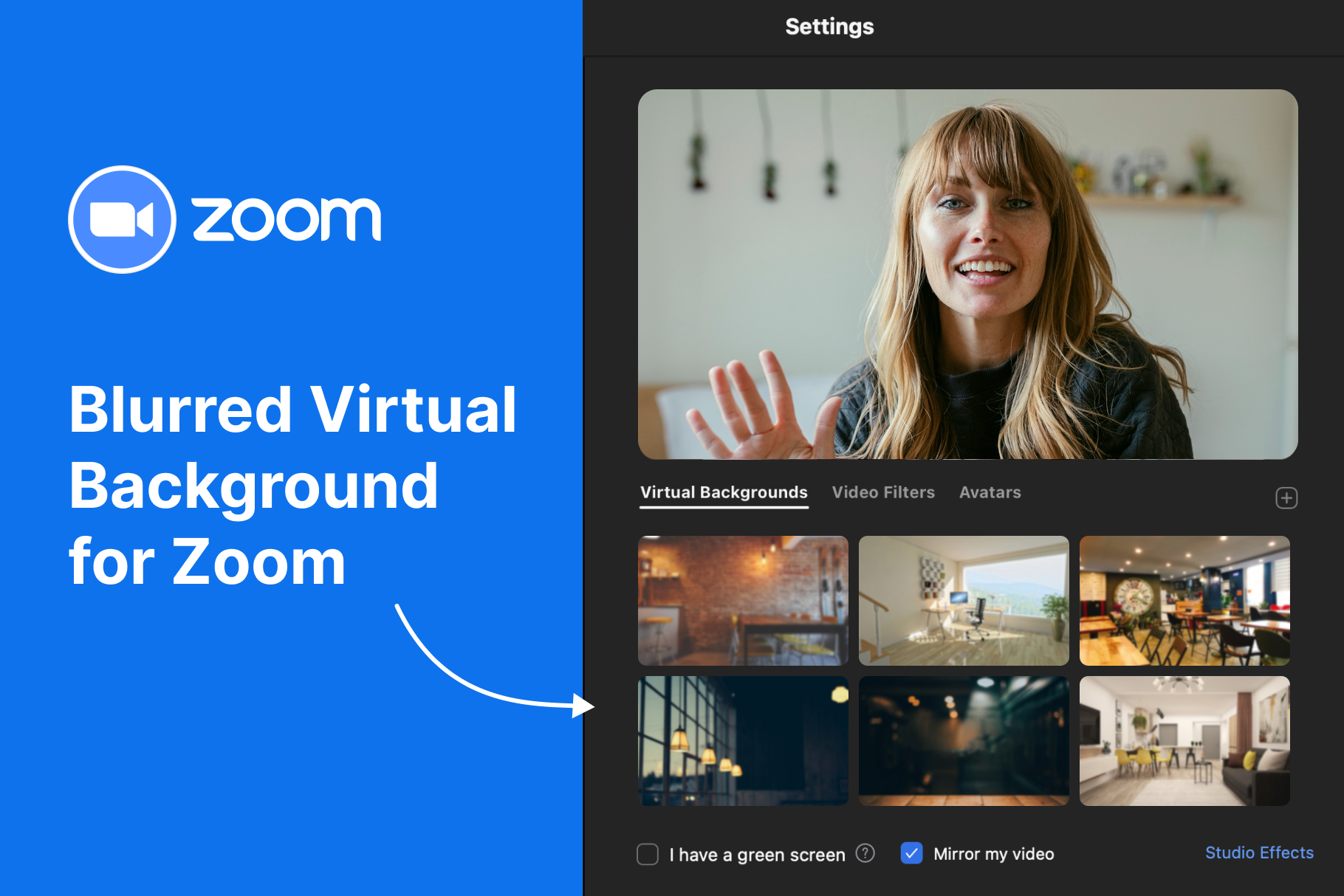Select the evening window with lamps background
The height and width of the screenshot is (896, 1344).
coord(742,740)
